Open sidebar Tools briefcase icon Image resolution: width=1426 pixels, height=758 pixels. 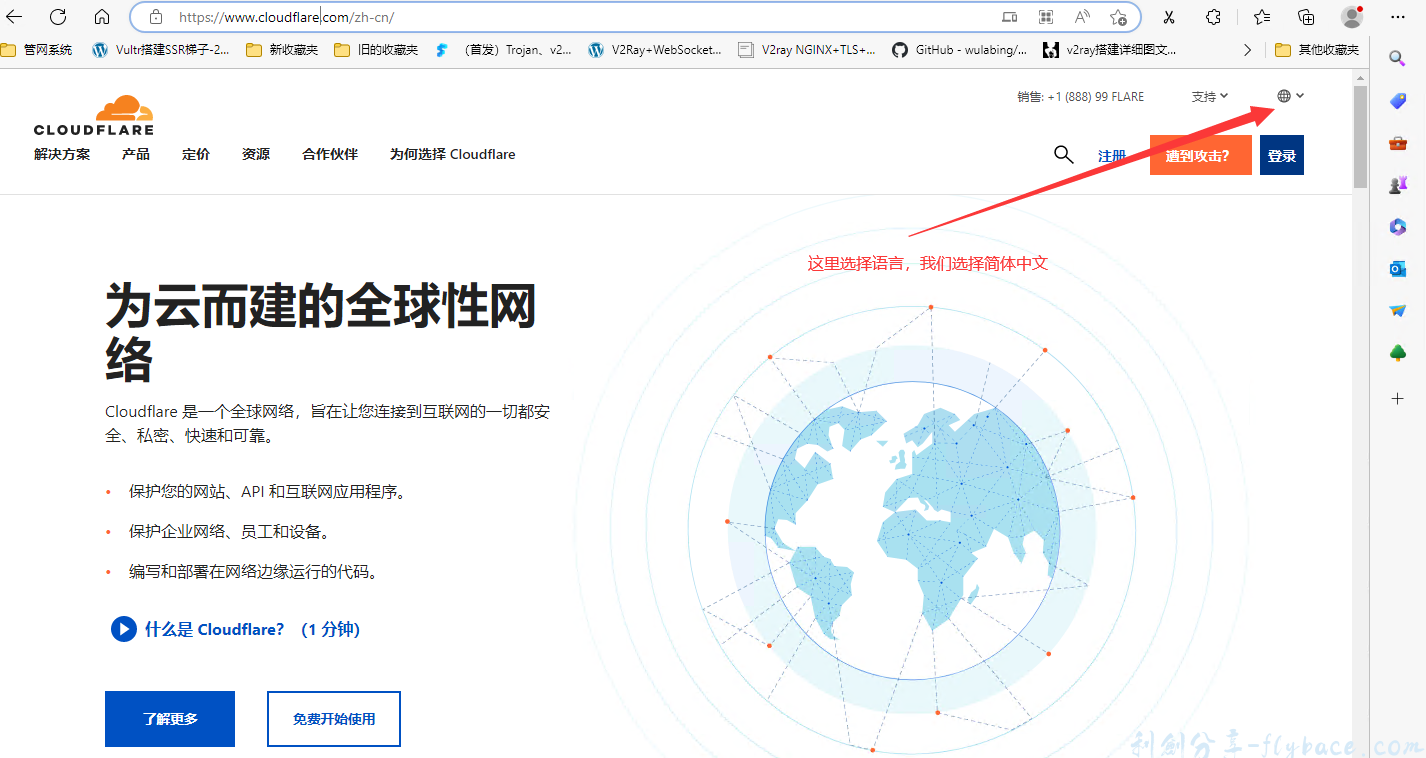1398,143
